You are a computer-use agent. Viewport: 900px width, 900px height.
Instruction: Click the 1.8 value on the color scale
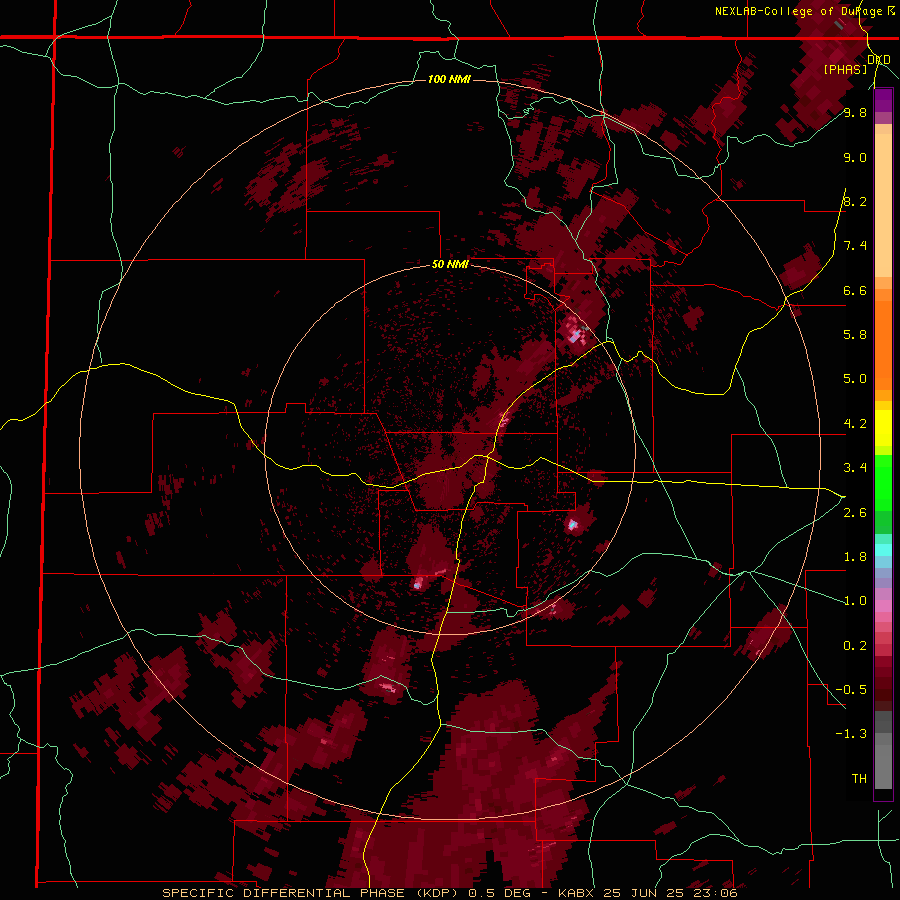click(x=855, y=557)
